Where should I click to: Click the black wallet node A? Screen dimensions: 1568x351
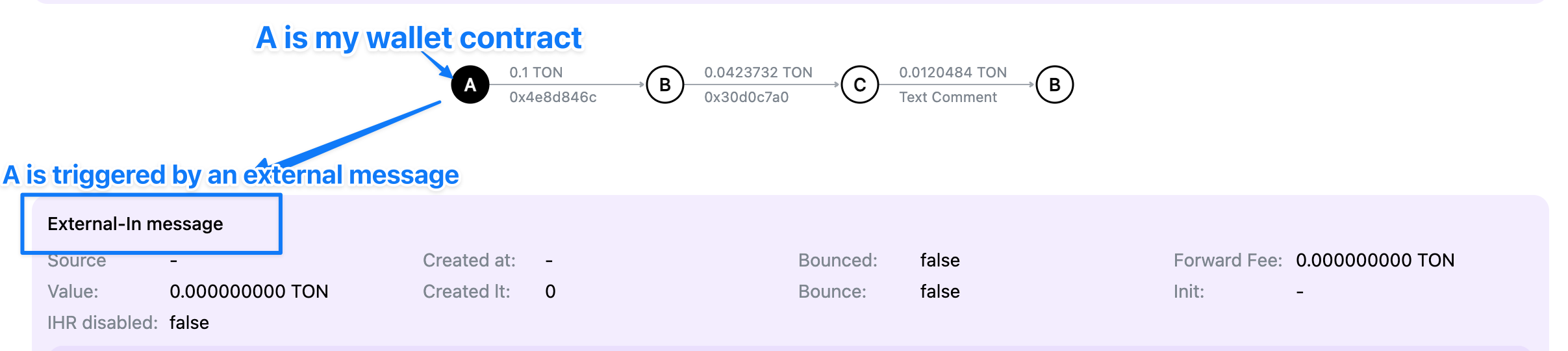[x=470, y=84]
